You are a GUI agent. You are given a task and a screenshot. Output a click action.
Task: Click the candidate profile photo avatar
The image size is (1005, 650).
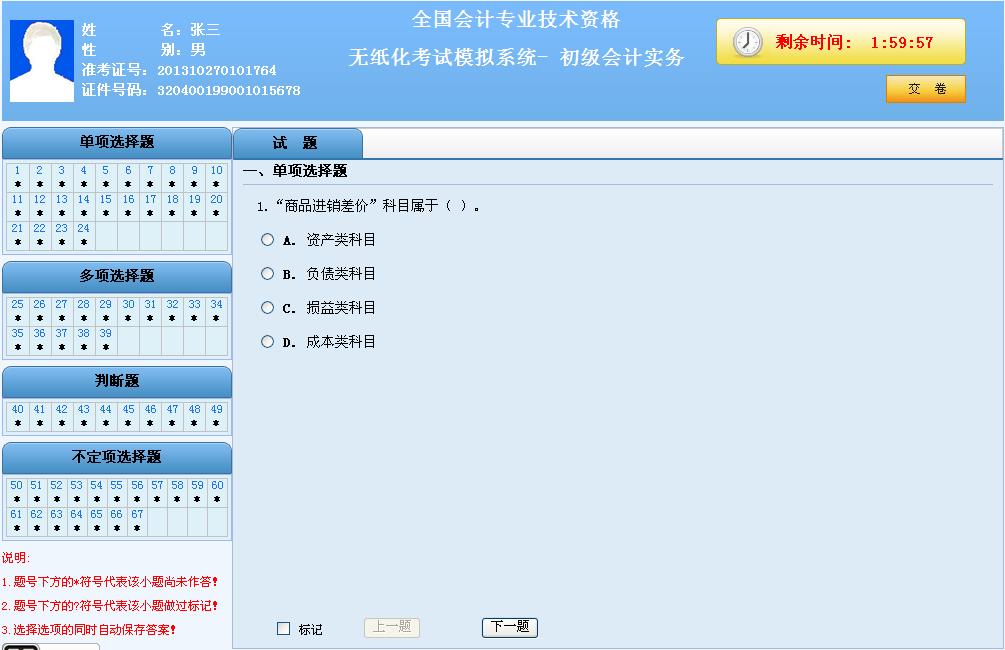(42, 61)
